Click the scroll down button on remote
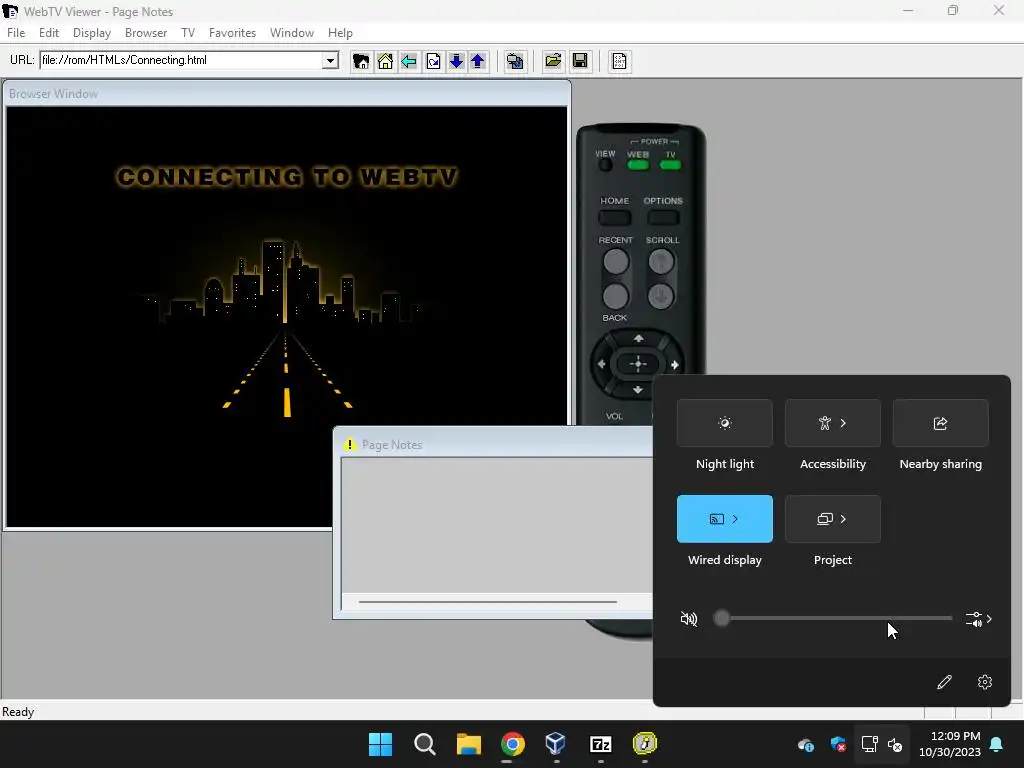Screen dimensions: 1024x768 click(x=661, y=296)
